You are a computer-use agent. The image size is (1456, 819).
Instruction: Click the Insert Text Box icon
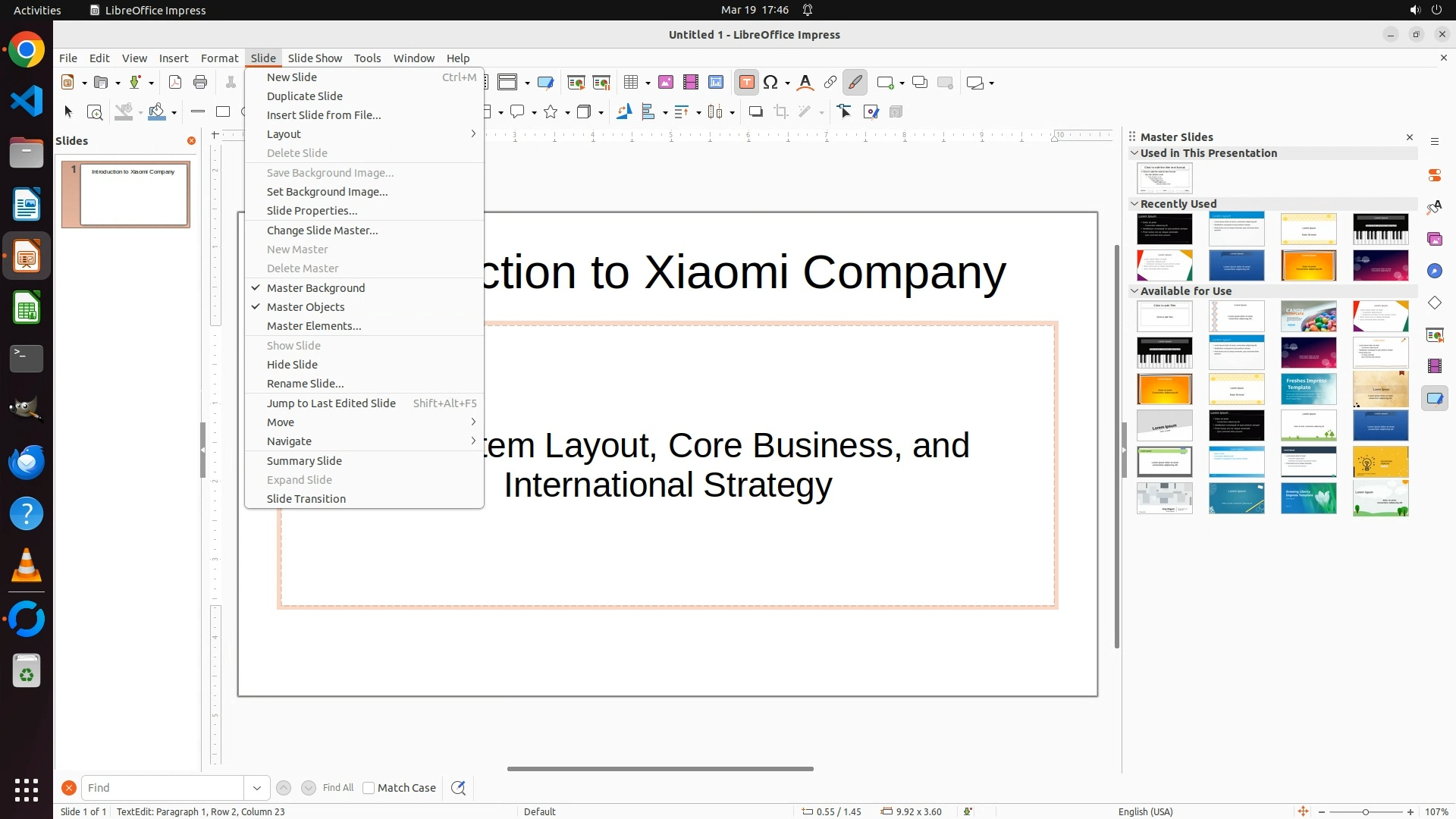coord(746,83)
